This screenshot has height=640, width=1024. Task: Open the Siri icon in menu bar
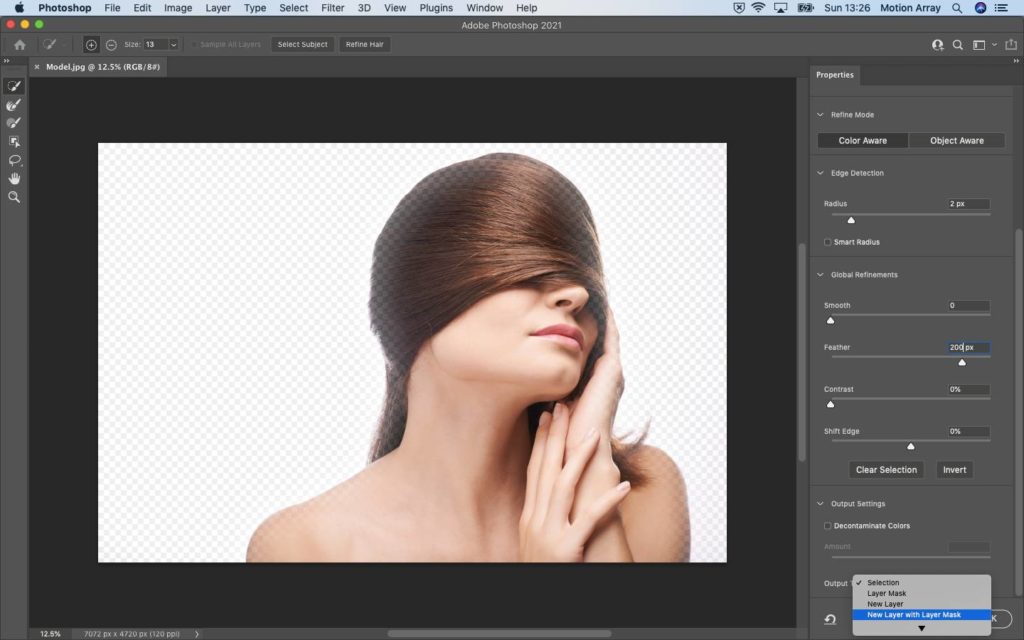coord(980,8)
